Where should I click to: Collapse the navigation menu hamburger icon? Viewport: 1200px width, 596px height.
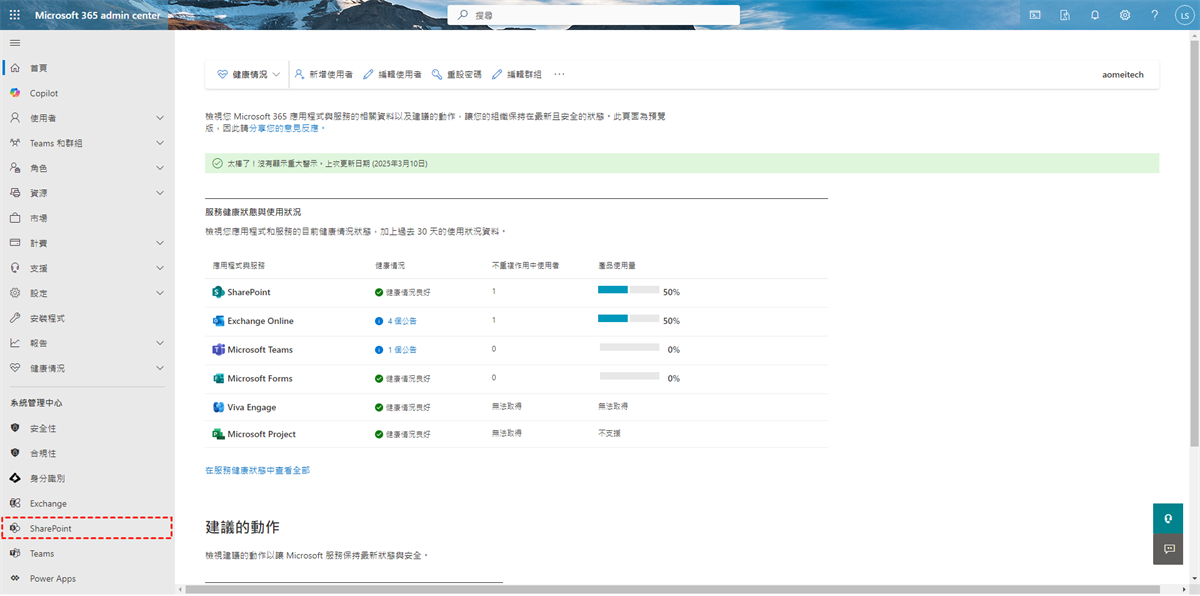[x=15, y=43]
